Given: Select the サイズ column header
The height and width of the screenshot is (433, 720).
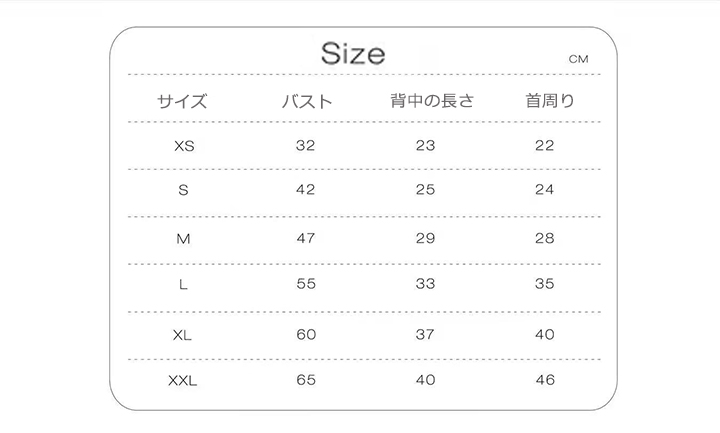Looking at the screenshot, I should click(182, 101).
